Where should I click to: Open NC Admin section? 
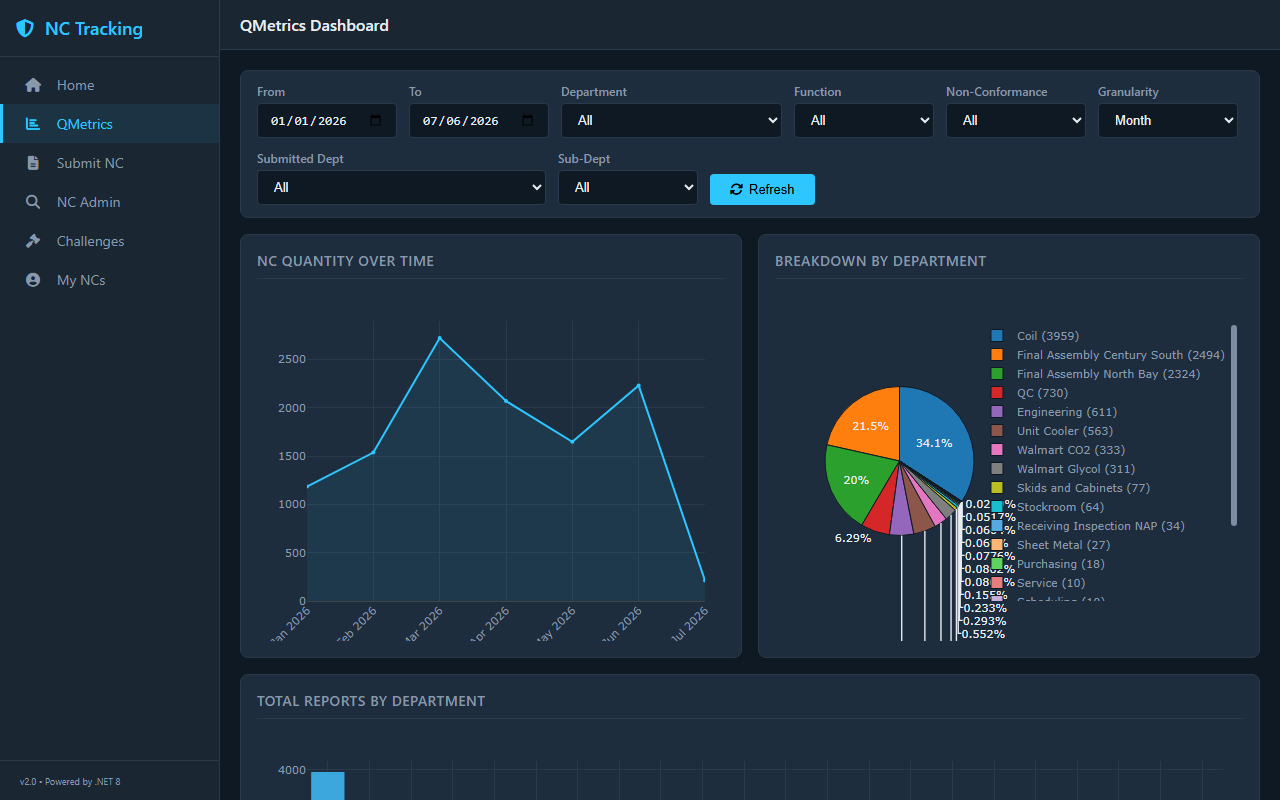pos(110,202)
